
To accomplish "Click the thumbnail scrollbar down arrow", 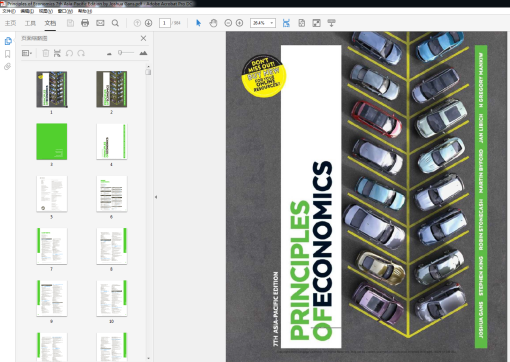I will [x=148, y=358].
